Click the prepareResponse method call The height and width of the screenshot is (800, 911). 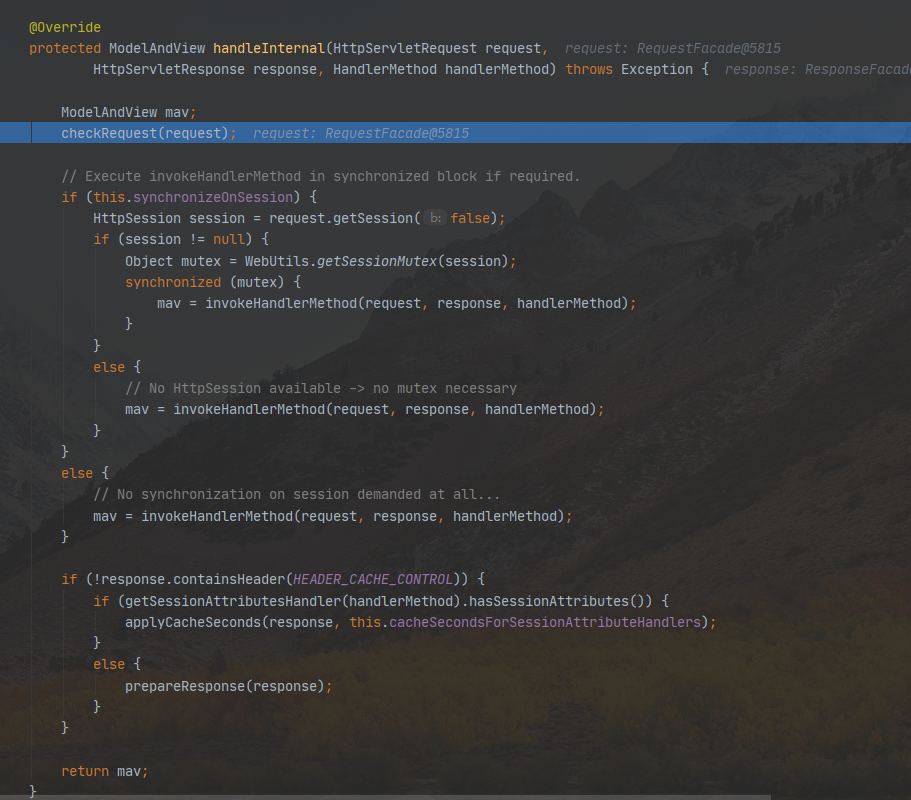[185, 686]
